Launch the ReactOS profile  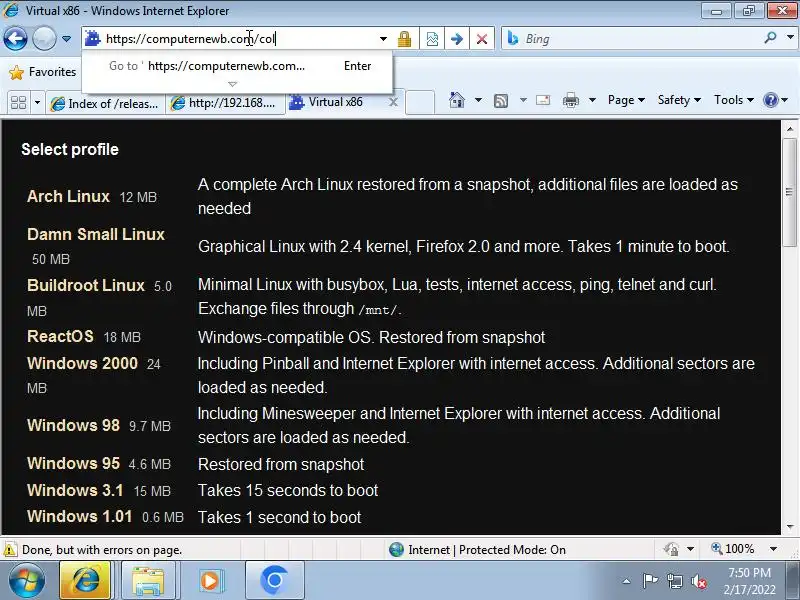(x=60, y=336)
